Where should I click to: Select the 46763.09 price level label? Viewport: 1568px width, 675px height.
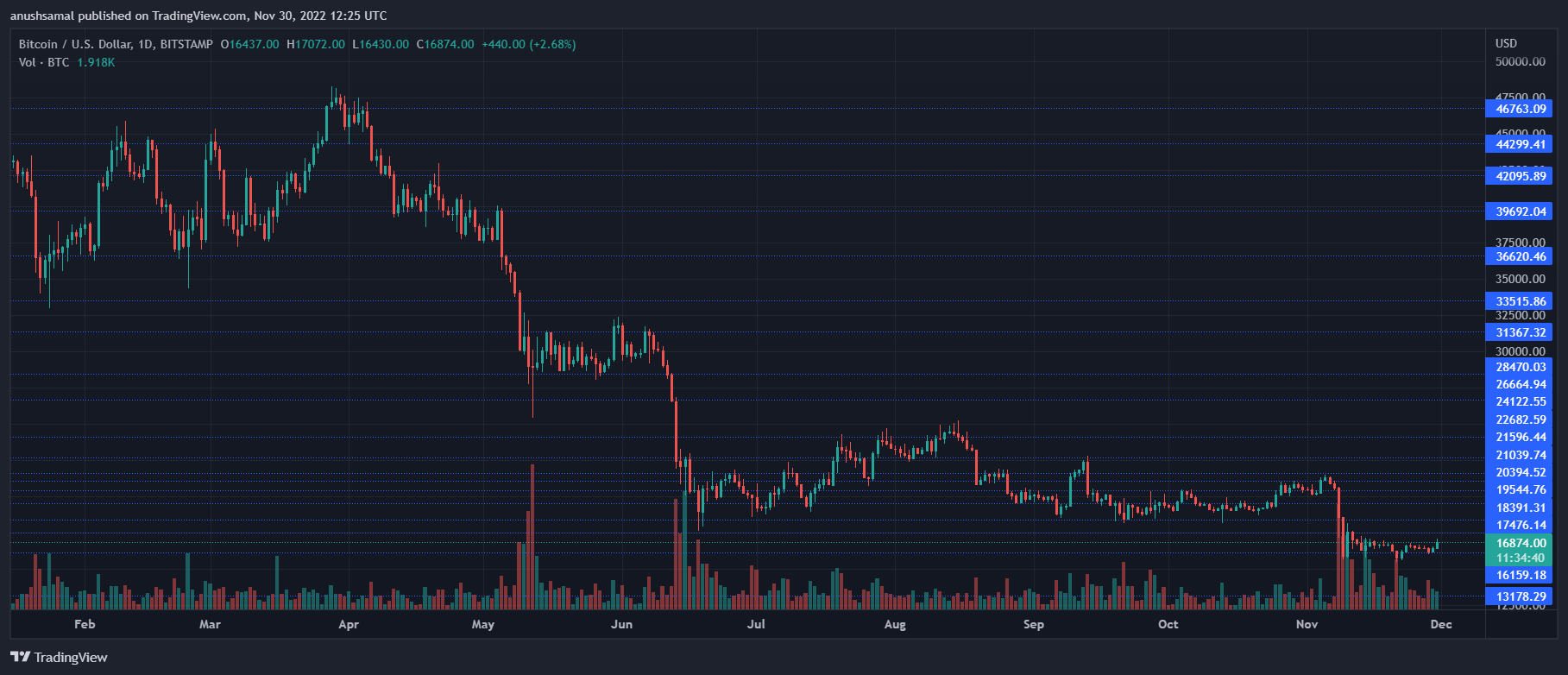pos(1519,109)
